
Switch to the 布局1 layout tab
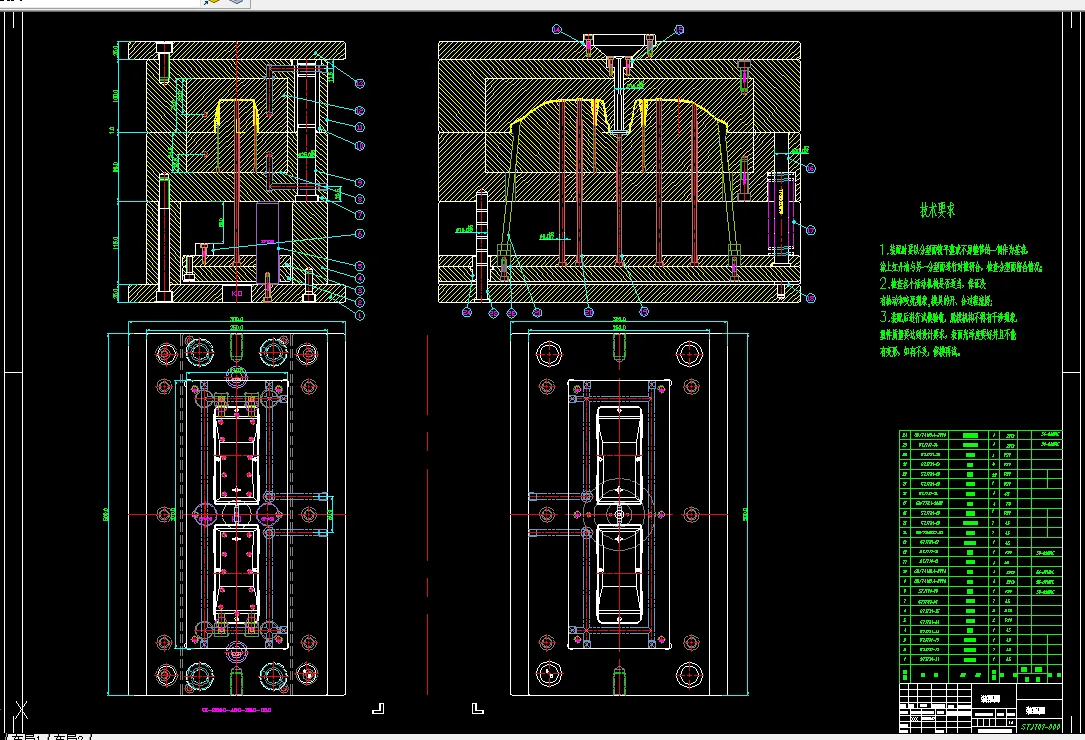point(26,737)
